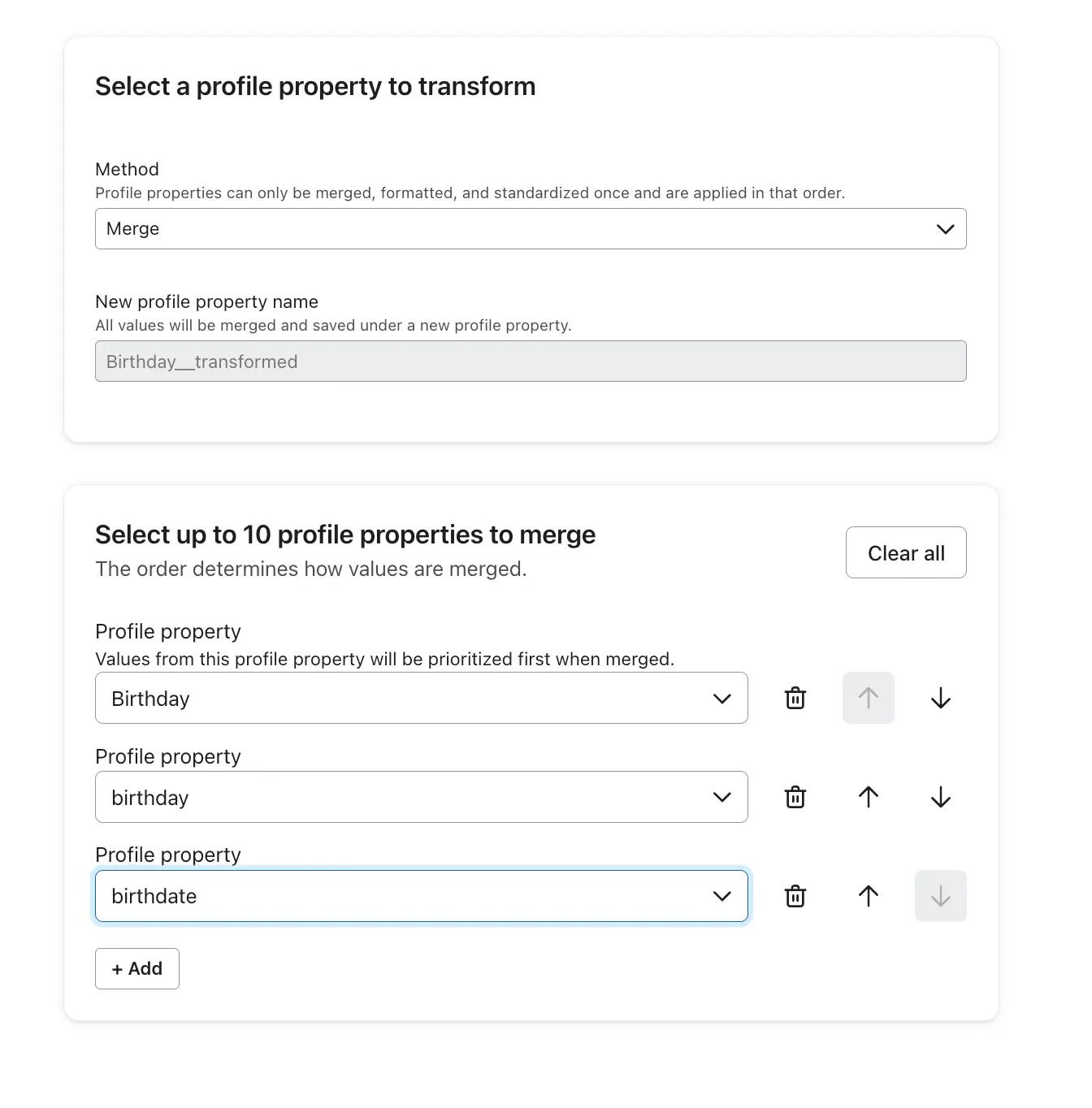The width and height of the screenshot is (1092, 1108).
Task: Select the Birthday__transformed text
Action: tap(201, 361)
